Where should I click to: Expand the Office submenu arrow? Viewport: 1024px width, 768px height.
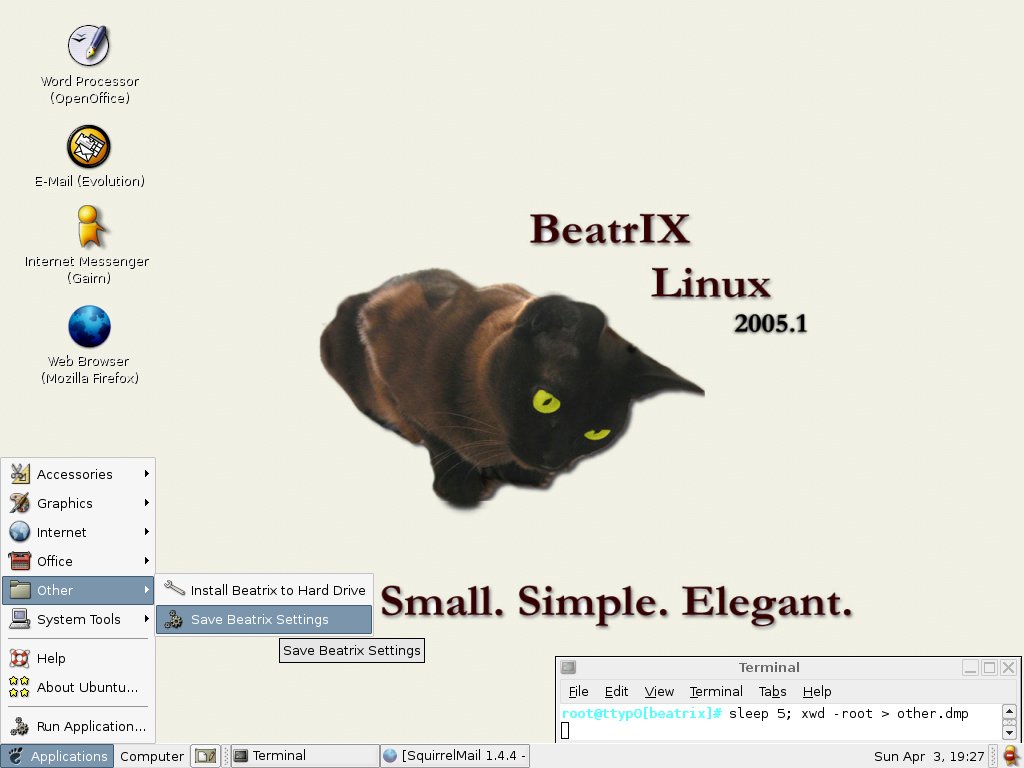(x=146, y=560)
